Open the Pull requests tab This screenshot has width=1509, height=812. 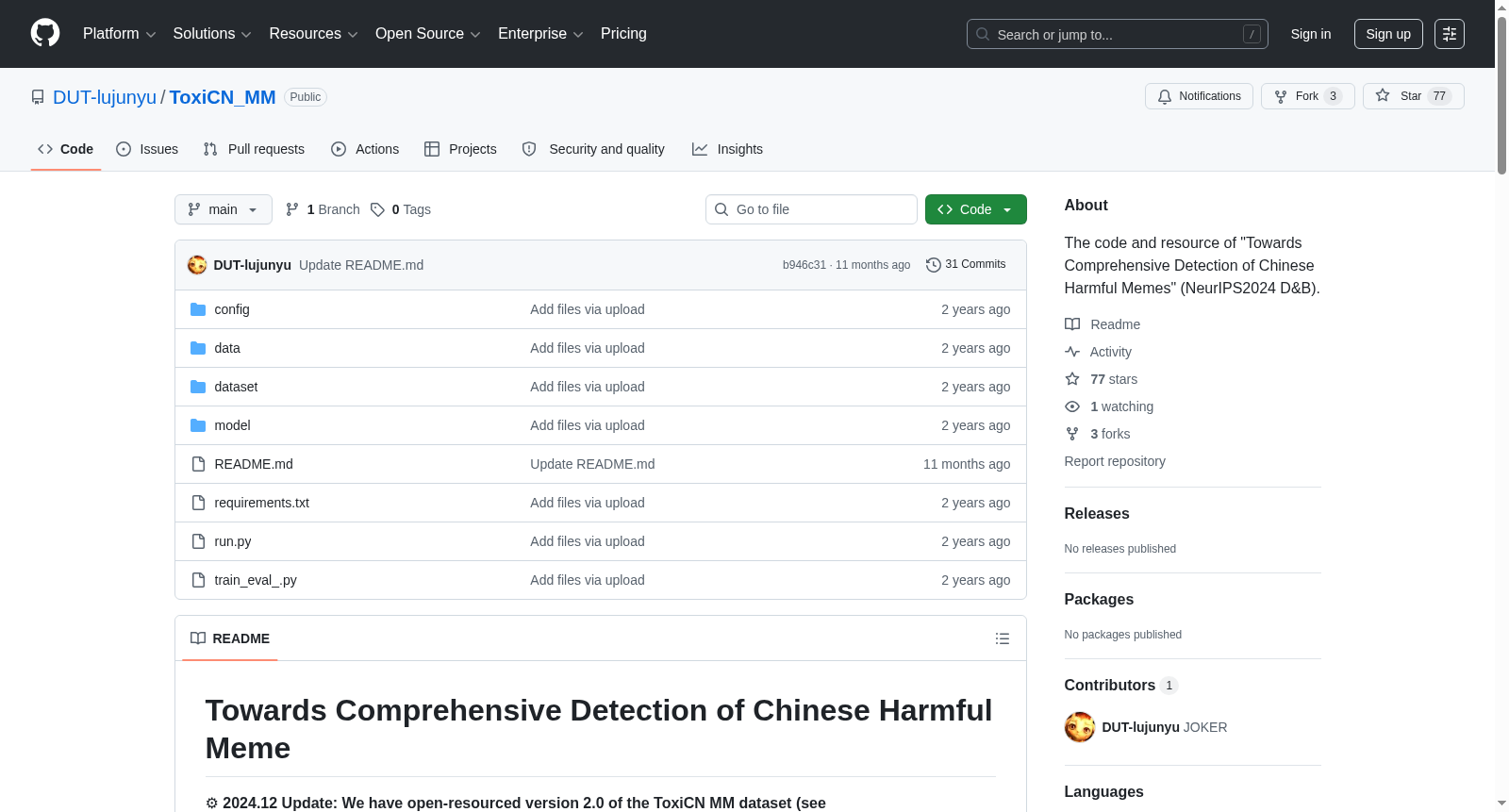tap(254, 149)
